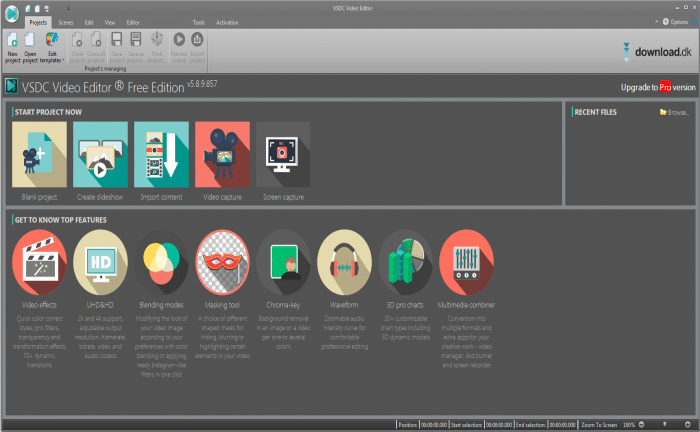Collapse the ribbon with the caret arrow
The image size is (700, 432).
pyautogui.click(x=656, y=21)
